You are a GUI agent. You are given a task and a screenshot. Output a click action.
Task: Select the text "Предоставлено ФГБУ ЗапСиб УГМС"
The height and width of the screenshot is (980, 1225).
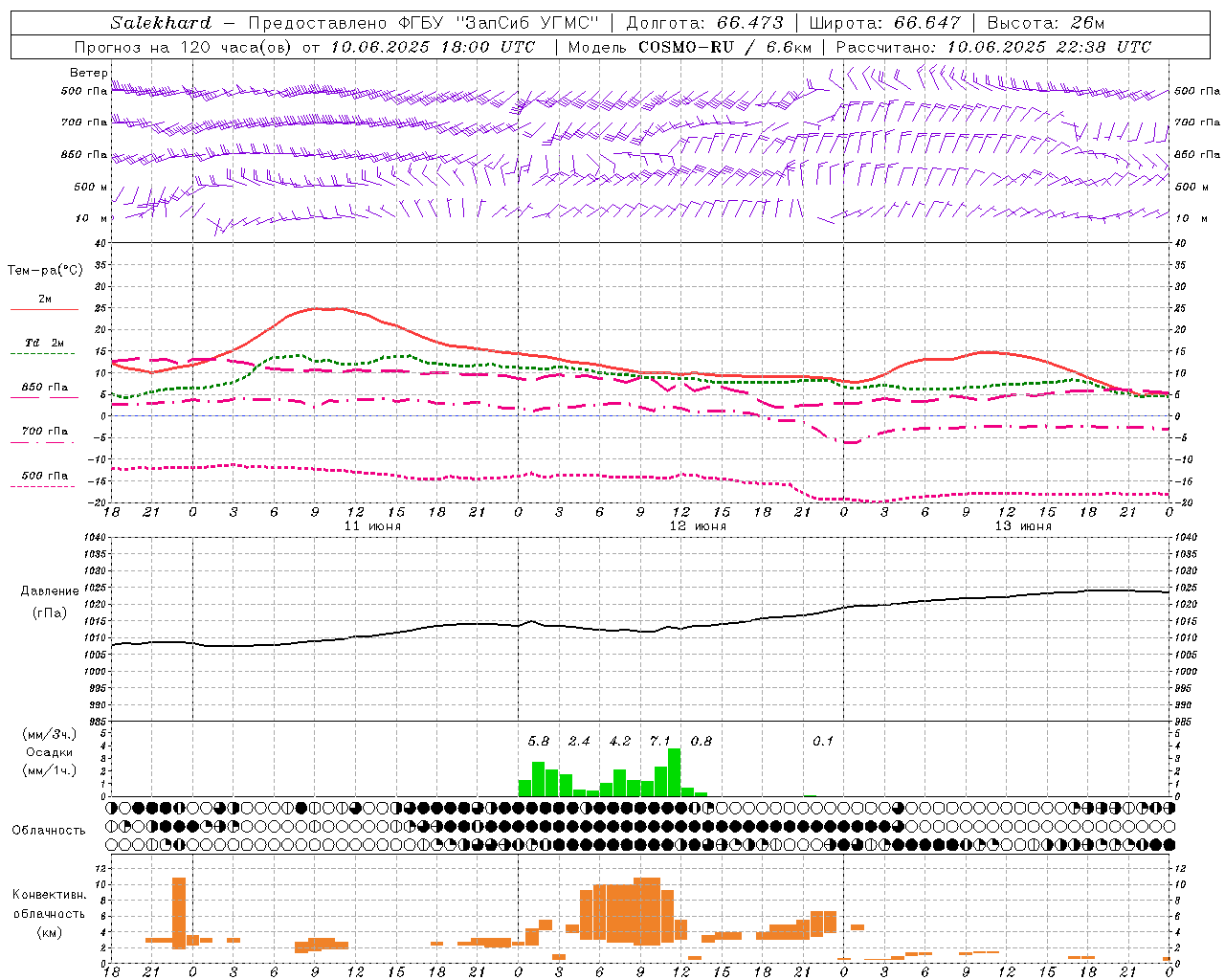click(423, 22)
